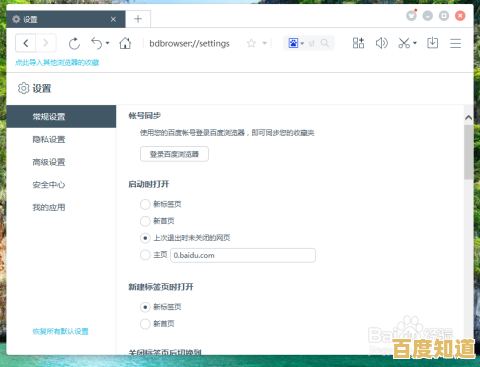480x367 pixels.
Task: Reload the page with the refresh icon
Action: pos(74,43)
